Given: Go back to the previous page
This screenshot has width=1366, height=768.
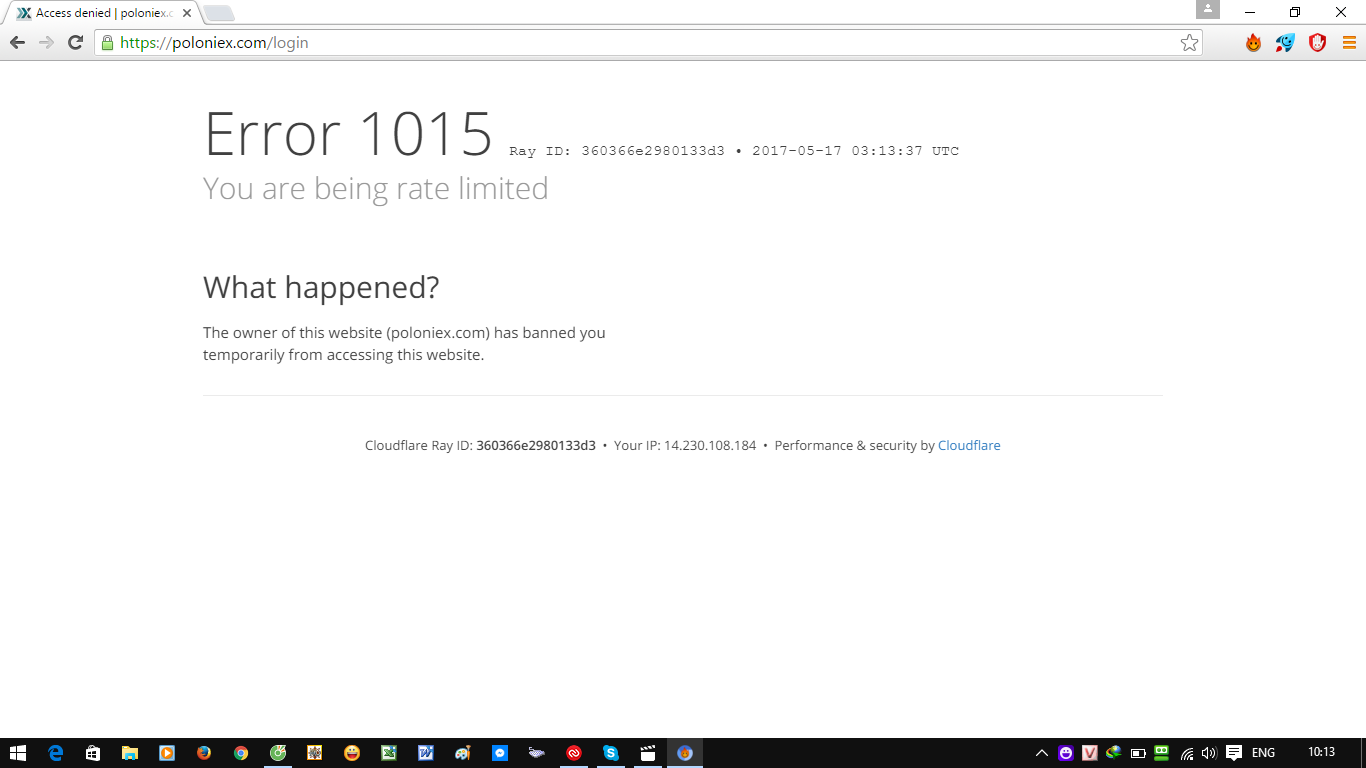Looking at the screenshot, I should pyautogui.click(x=17, y=43).
